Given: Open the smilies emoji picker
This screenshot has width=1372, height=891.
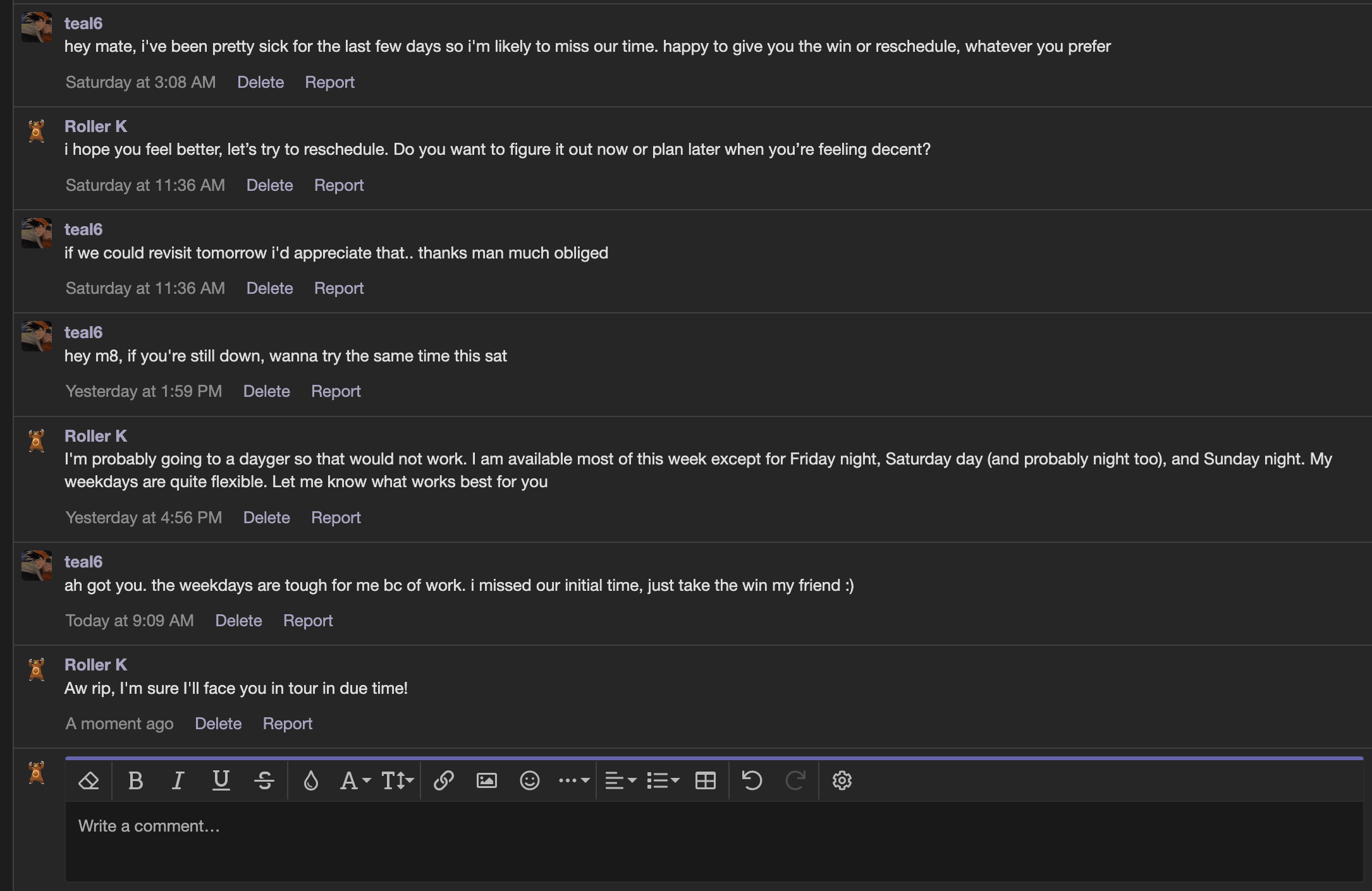Looking at the screenshot, I should point(529,781).
